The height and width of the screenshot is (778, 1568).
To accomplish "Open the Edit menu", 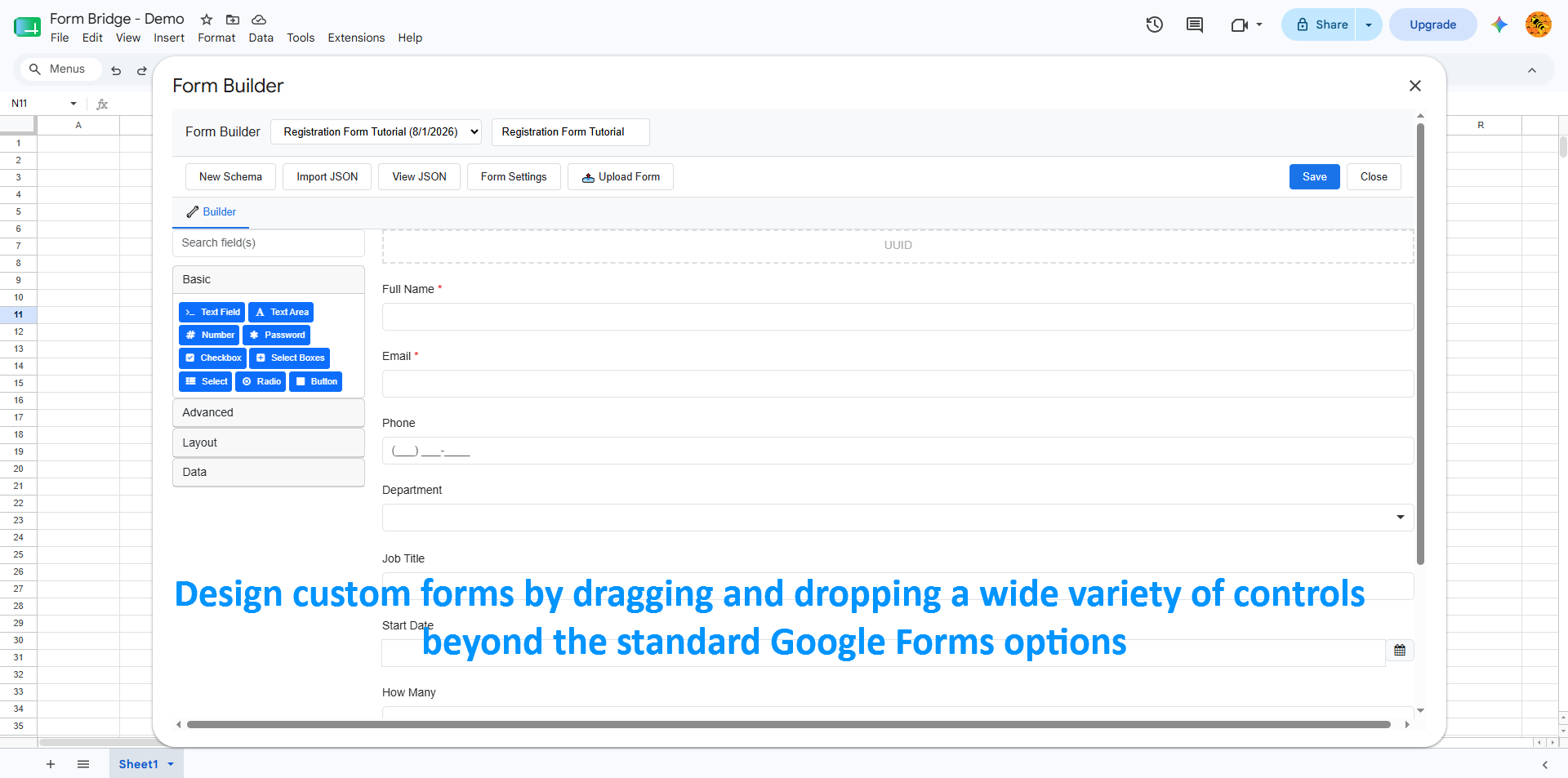I will (x=92, y=38).
